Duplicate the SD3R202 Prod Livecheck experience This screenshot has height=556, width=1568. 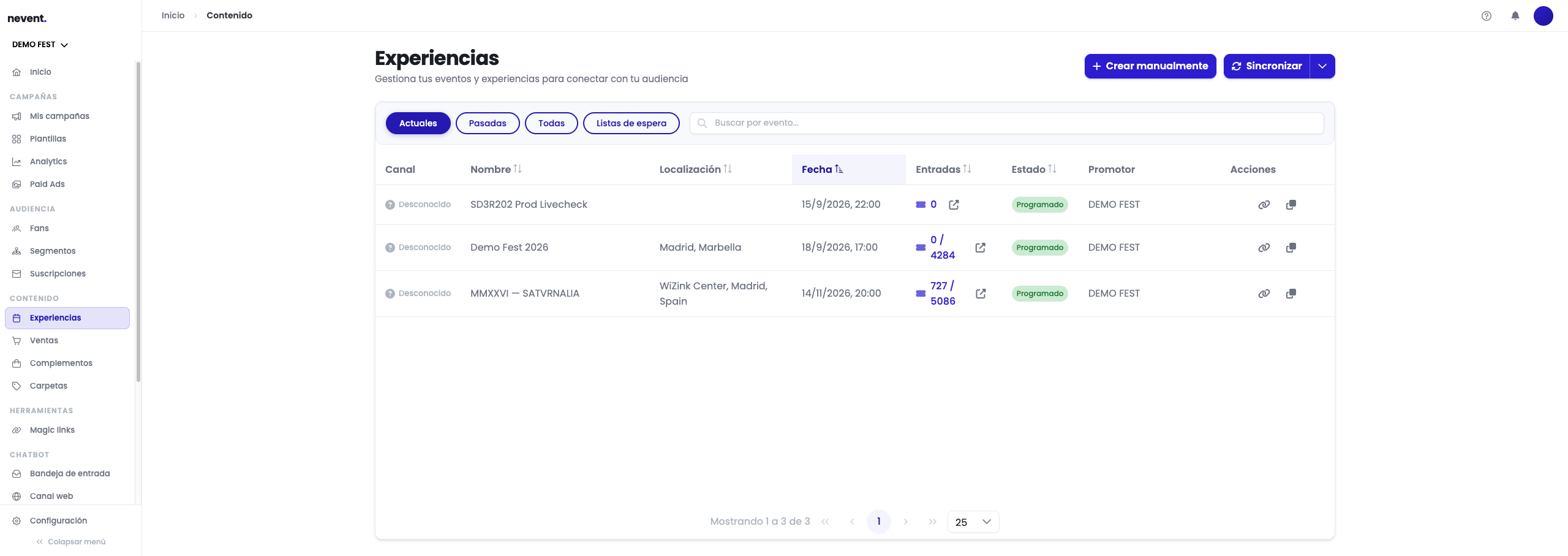click(1291, 205)
